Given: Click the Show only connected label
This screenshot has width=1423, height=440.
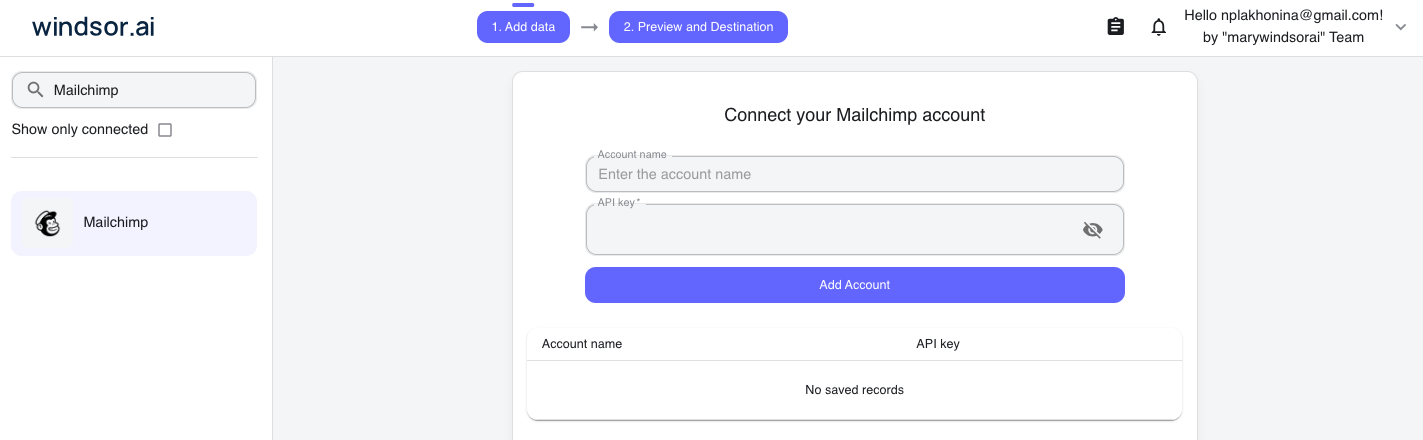Looking at the screenshot, I should pos(80,130).
